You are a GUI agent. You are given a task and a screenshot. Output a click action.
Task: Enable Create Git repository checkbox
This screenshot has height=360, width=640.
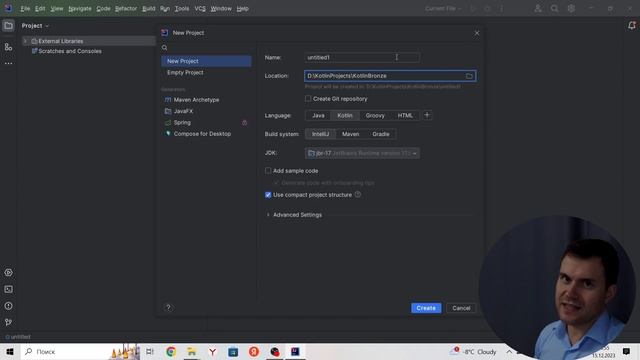[x=308, y=98]
